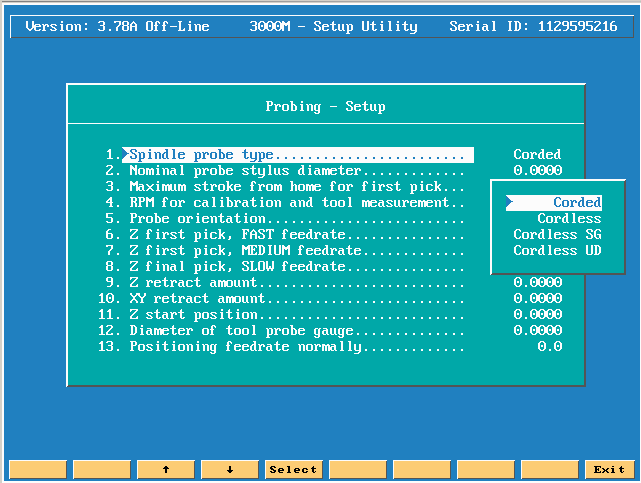
Task: Click Nominal probe stylus diameter value 0.0000
Action: pyautogui.click(x=538, y=170)
